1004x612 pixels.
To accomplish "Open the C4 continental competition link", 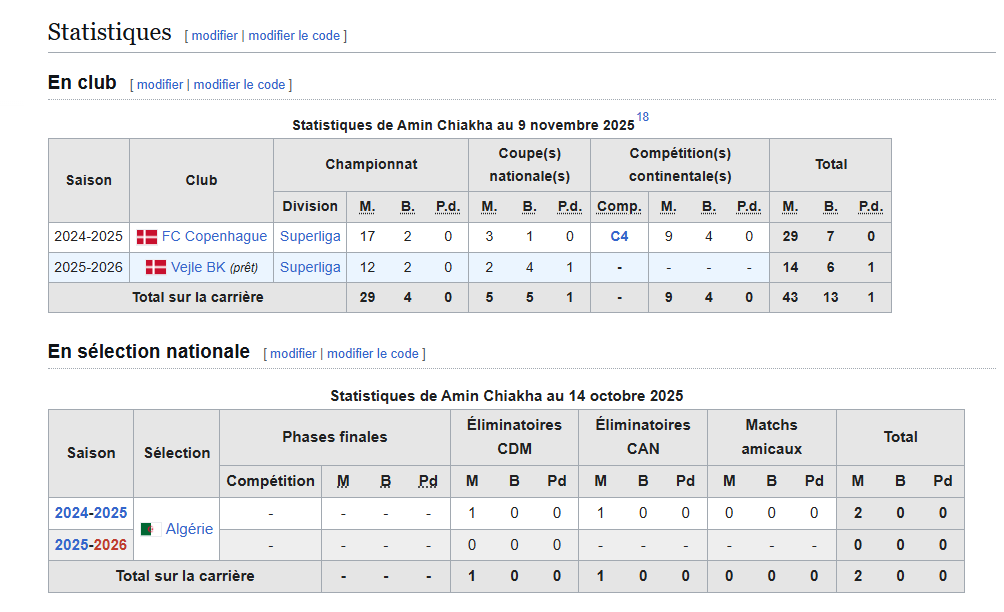I will pos(619,237).
